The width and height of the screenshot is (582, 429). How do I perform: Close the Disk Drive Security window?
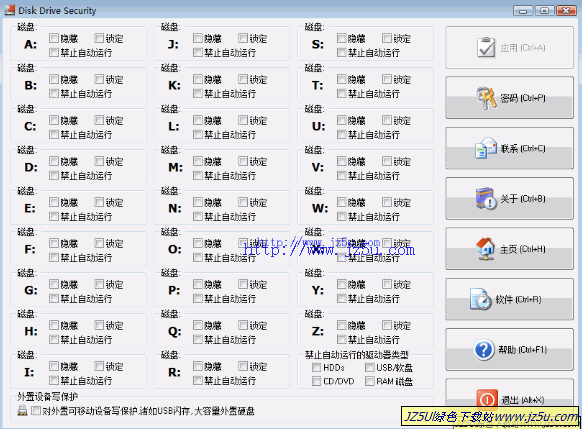point(566,10)
